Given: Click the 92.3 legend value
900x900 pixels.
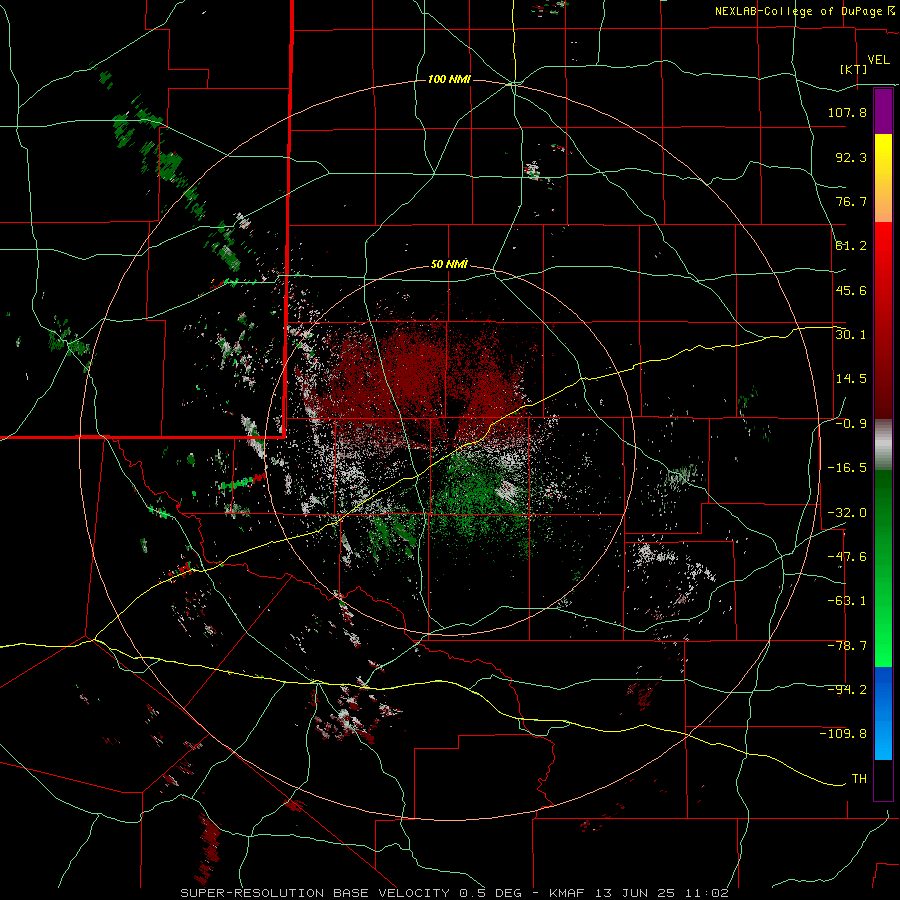Looking at the screenshot, I should [851, 157].
